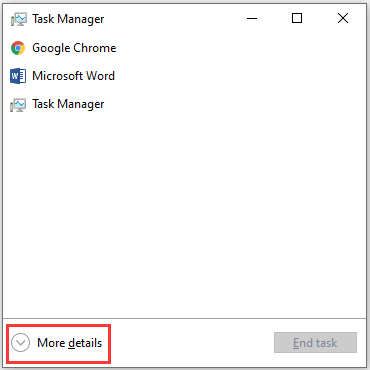Image resolution: width=370 pixels, height=370 pixels.
Task: Click blank space right of the Microsoft Word name
Action: click(240, 76)
